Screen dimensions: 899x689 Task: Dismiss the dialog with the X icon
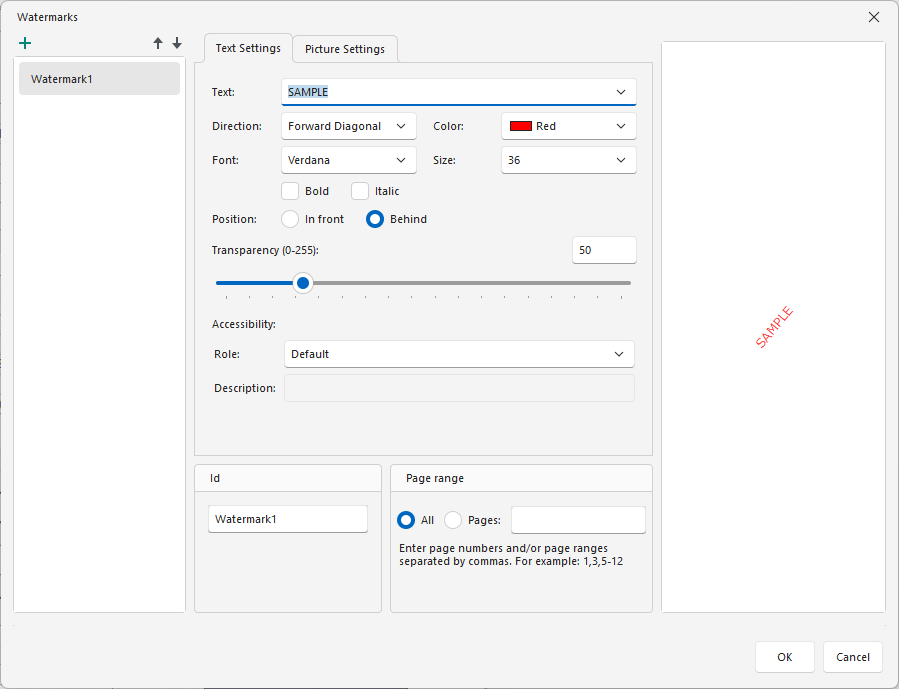(x=873, y=16)
